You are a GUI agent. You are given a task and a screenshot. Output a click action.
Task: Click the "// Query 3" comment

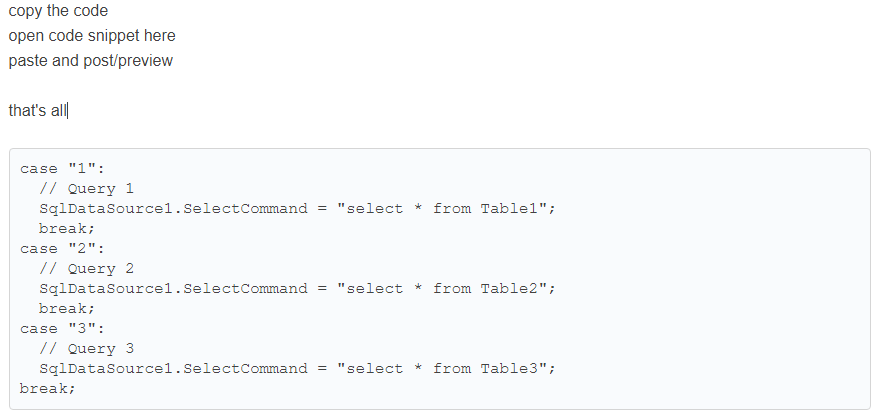point(85,349)
